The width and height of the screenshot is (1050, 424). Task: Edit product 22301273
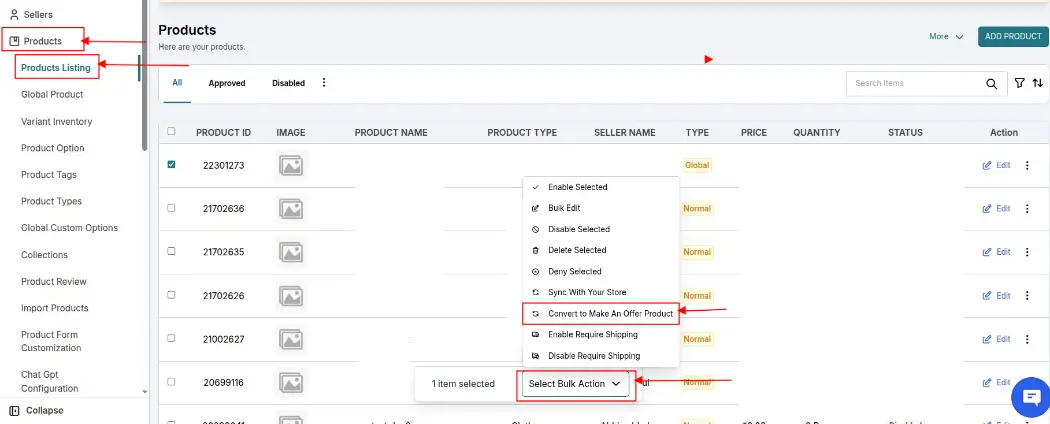[996, 165]
